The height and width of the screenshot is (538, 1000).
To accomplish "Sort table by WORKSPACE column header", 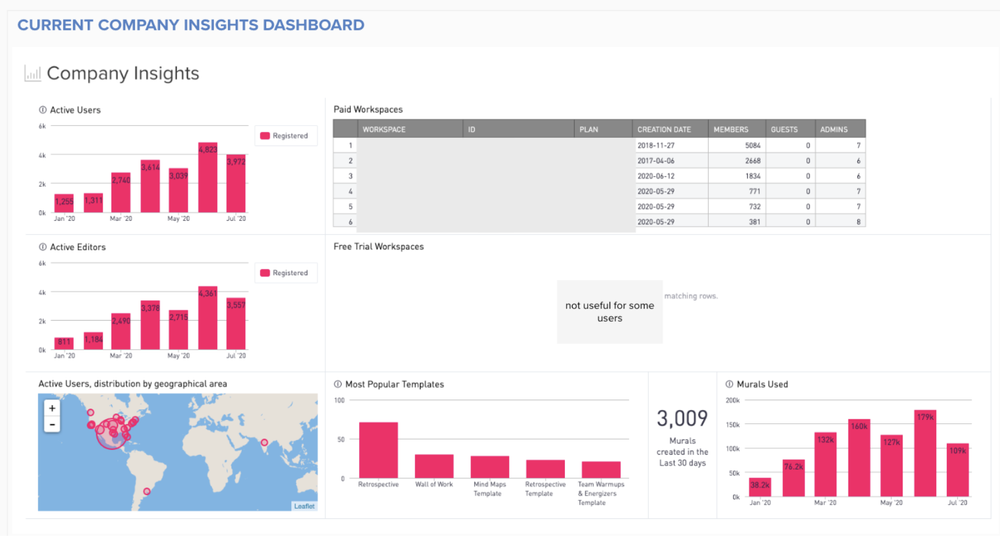I will point(410,129).
